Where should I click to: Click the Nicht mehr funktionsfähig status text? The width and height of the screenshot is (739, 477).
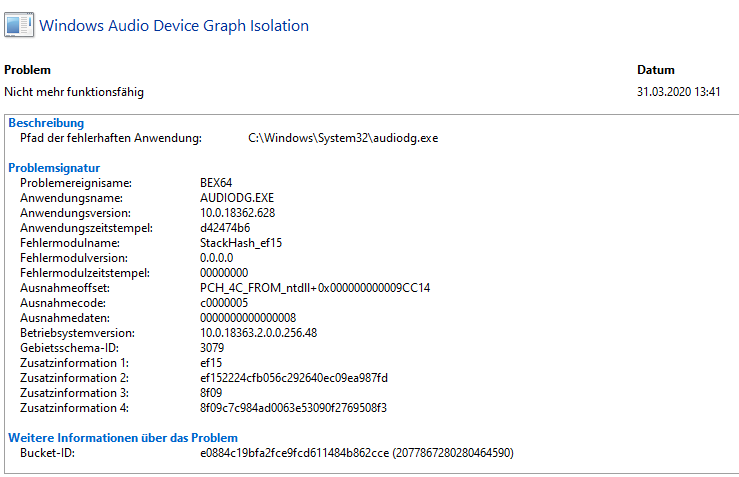tap(74, 92)
